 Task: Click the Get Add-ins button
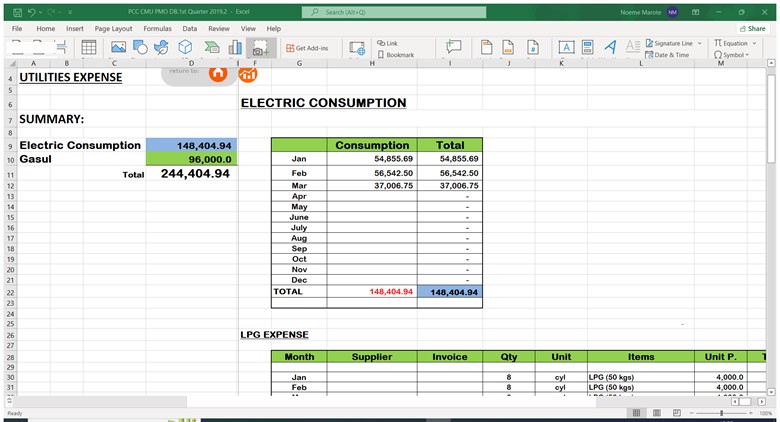[307, 48]
